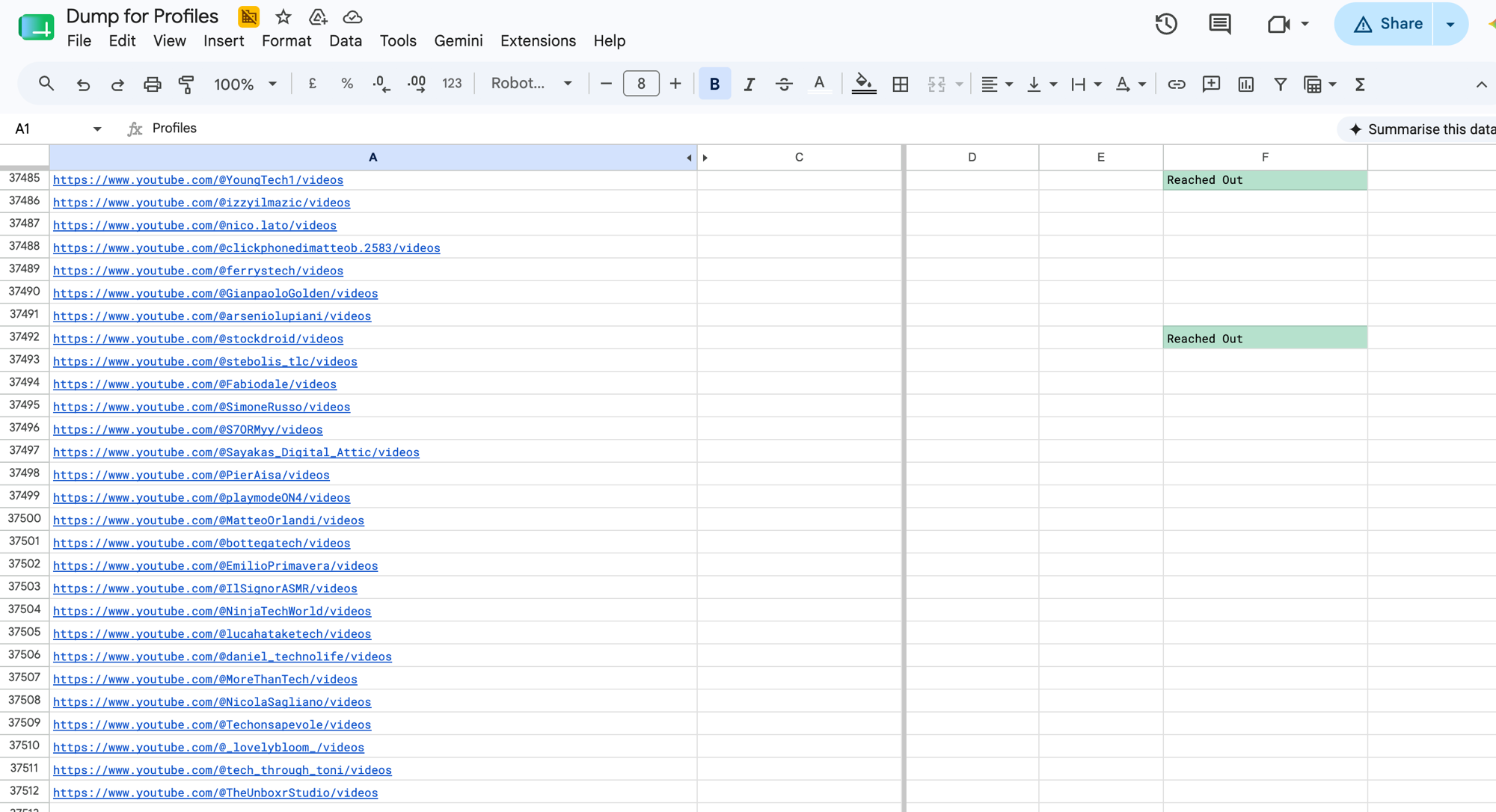
Task: Open the fill colour picker
Action: (x=864, y=84)
